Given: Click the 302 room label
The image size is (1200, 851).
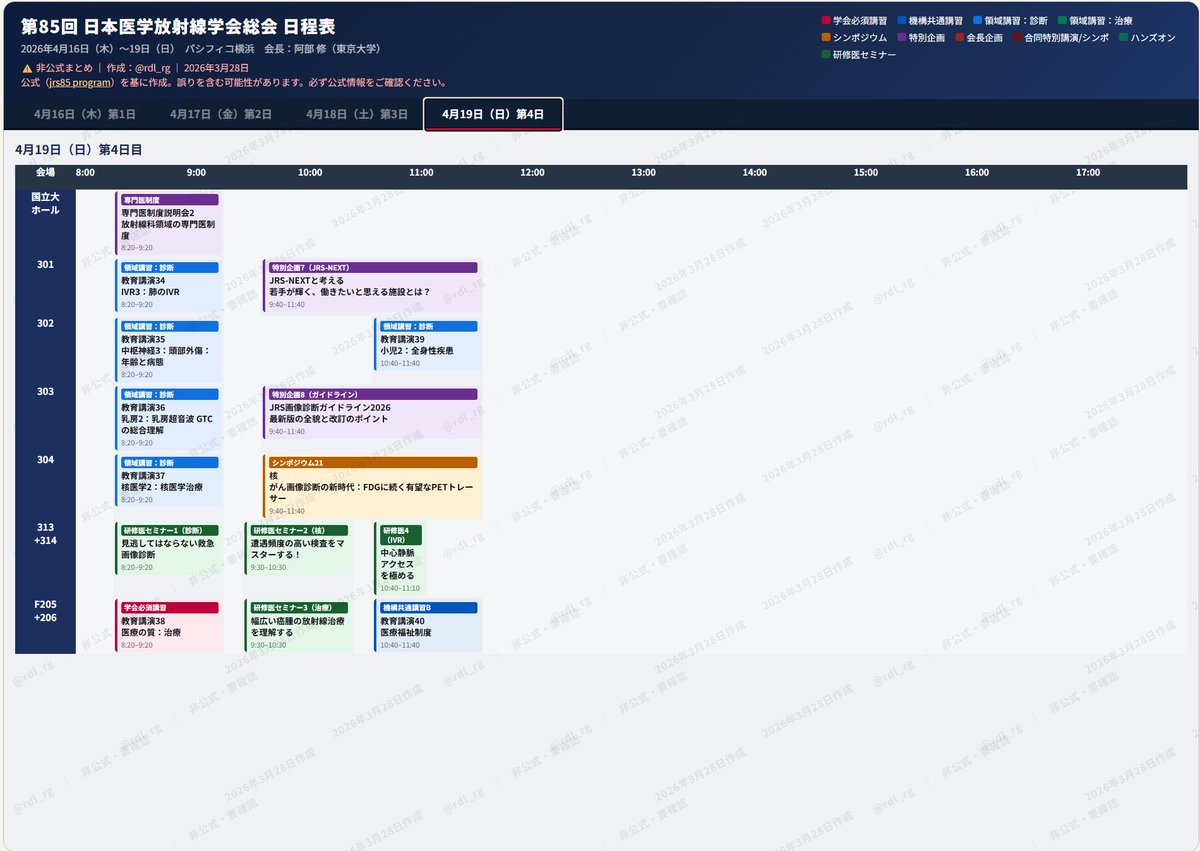Looking at the screenshot, I should (x=45, y=323).
